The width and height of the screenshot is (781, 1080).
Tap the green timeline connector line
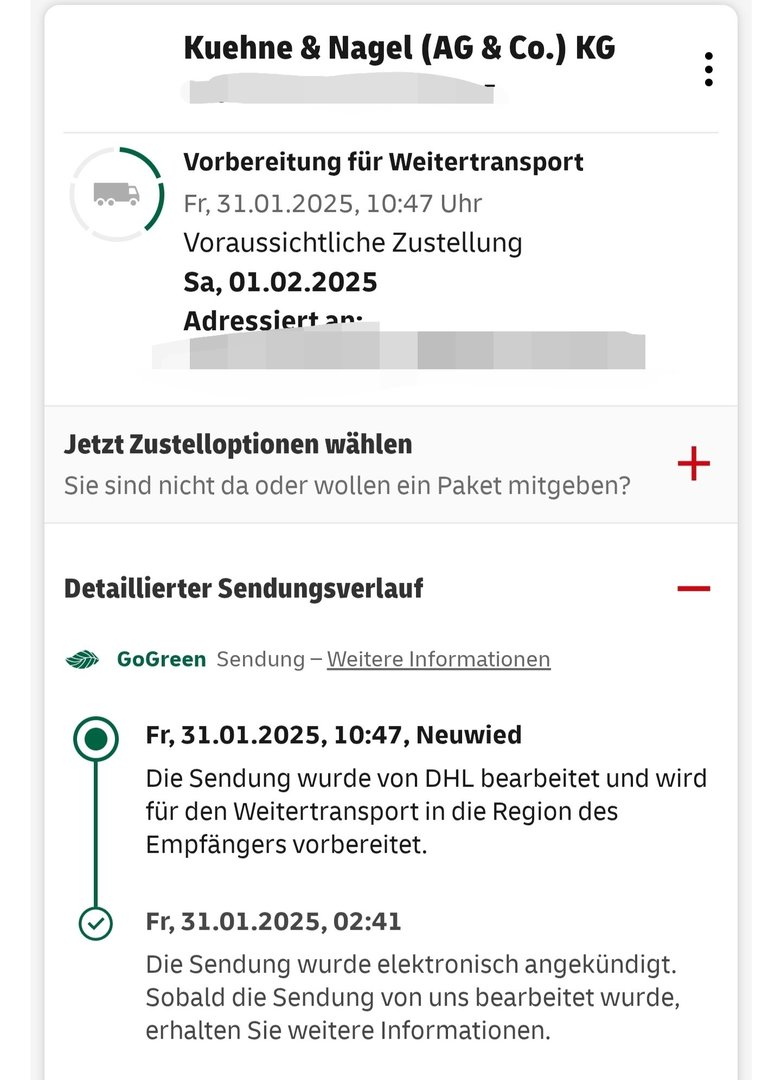(96, 833)
